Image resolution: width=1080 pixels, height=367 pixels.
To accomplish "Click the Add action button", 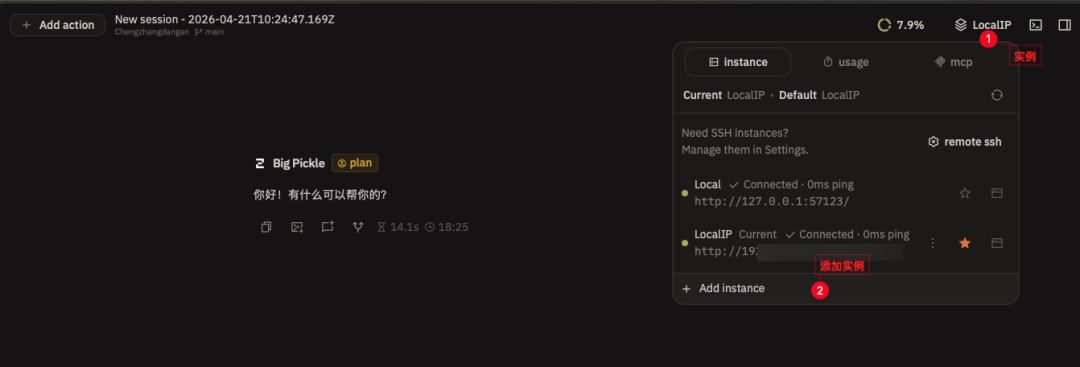I will coord(57,25).
